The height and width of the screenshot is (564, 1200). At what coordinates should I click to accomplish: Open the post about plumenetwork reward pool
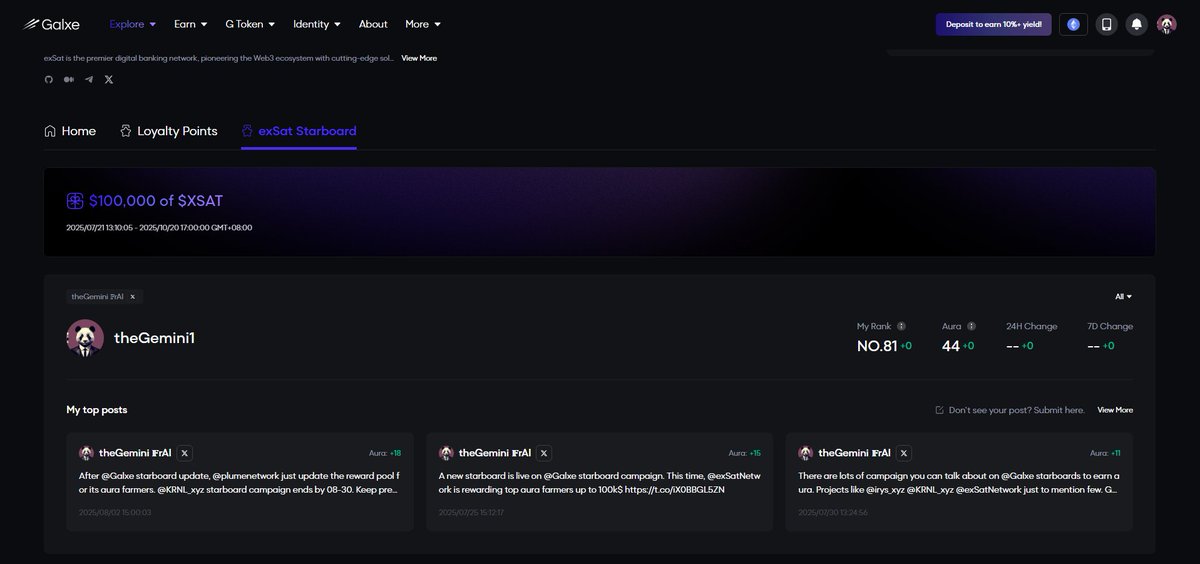click(239, 483)
